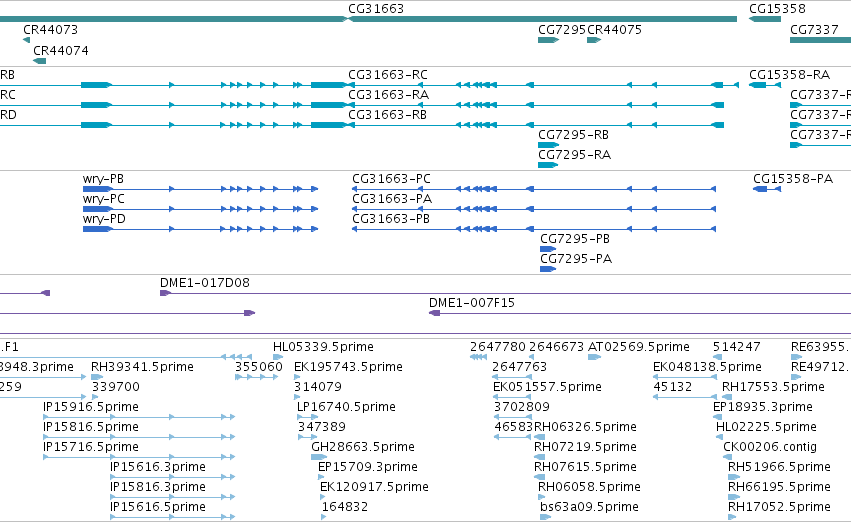Click EST feature 2647780
This screenshot has width=851, height=522.
pyautogui.click(x=498, y=347)
